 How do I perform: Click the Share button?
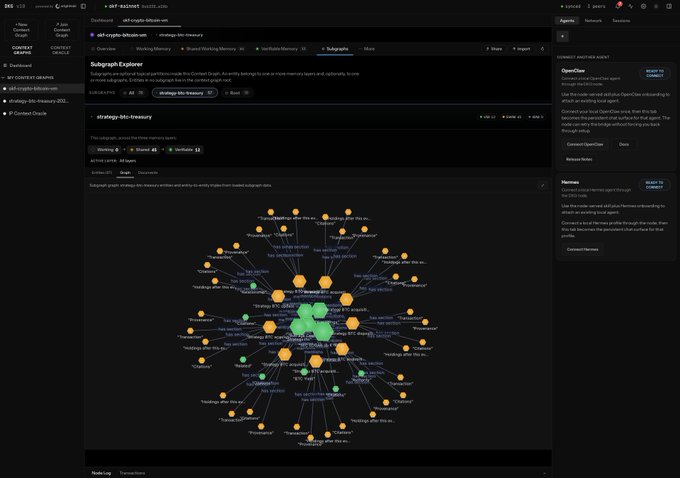pyautogui.click(x=494, y=49)
